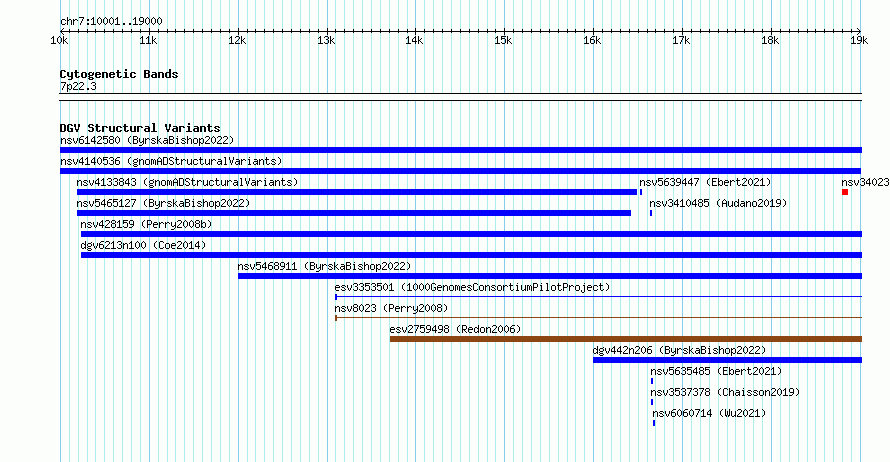The width and height of the screenshot is (890, 462).
Task: Open the nsv4140536 (gnomADStructuralVariants) label
Action: pos(171,161)
